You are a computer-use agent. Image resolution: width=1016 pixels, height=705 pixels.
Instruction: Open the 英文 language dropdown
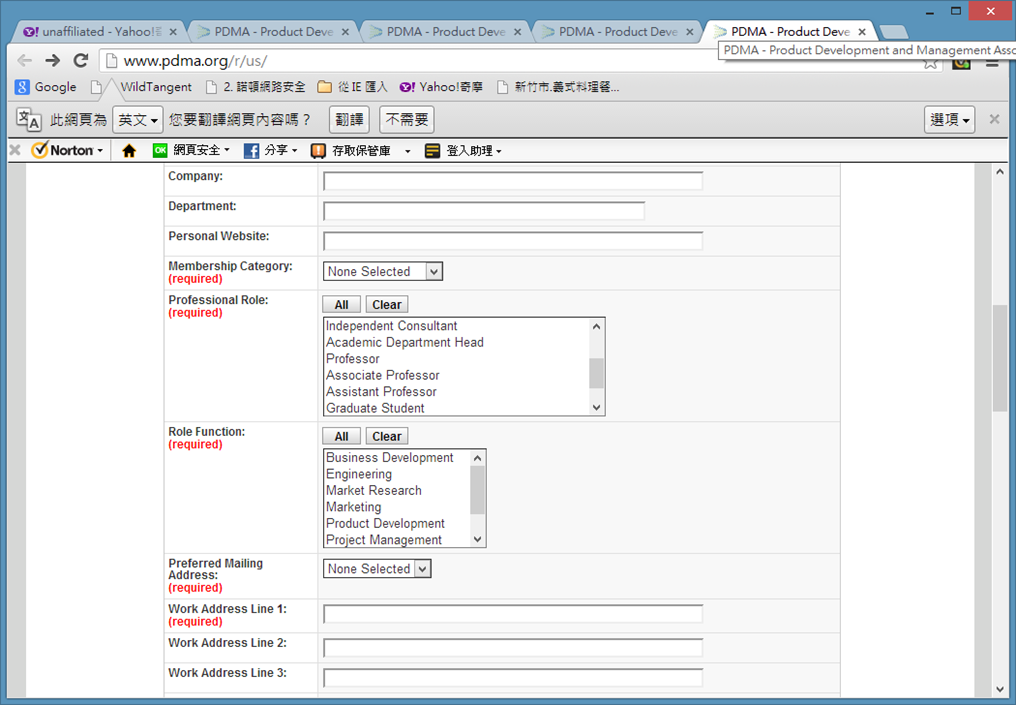click(138, 120)
